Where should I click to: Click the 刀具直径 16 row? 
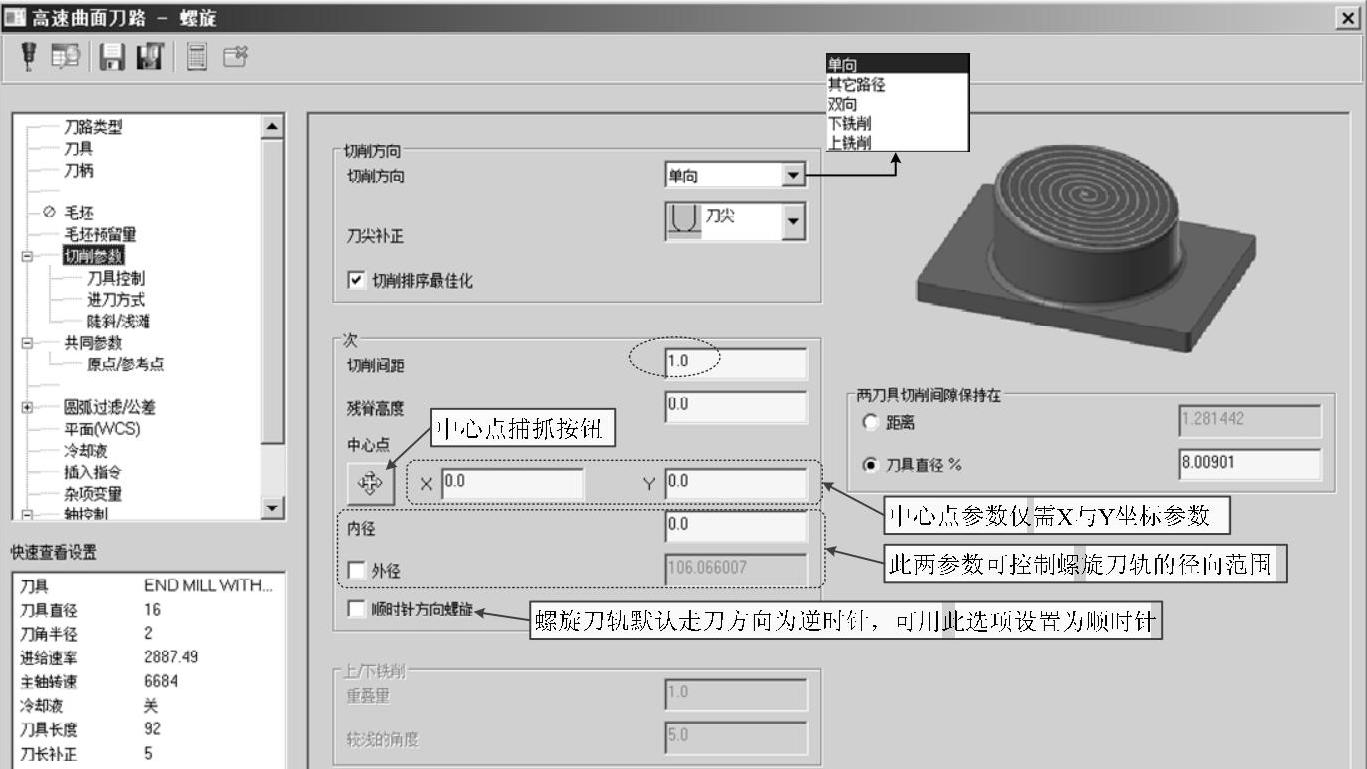pos(146,610)
